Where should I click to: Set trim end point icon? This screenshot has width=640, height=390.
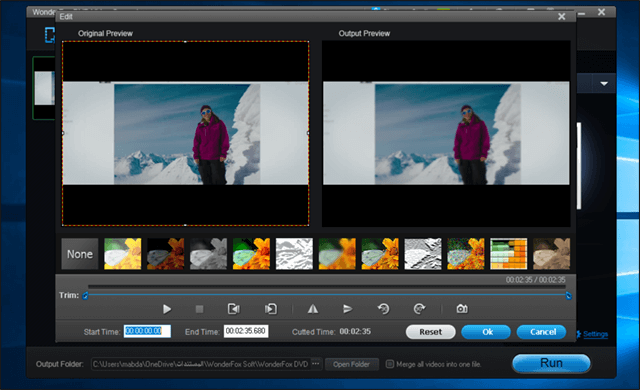(271, 309)
